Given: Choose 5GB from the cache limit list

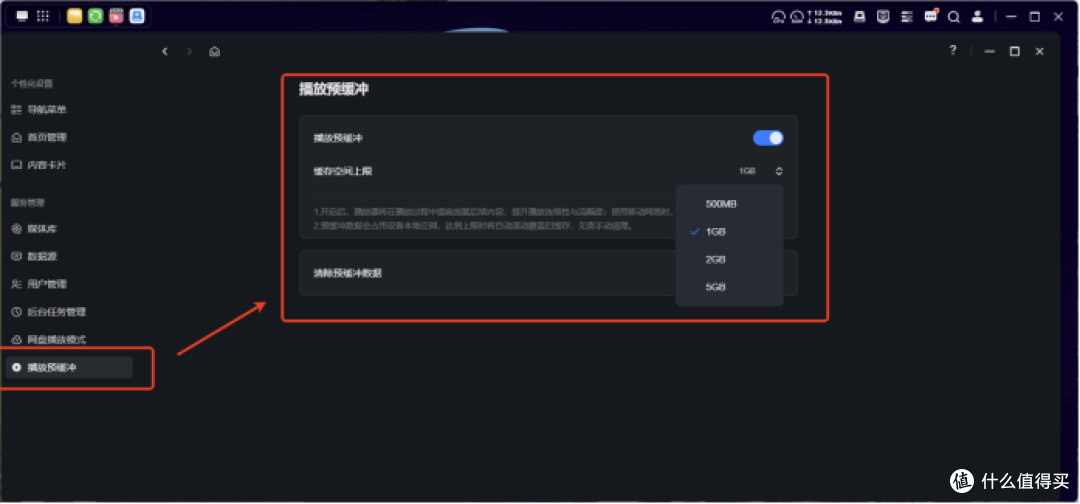Looking at the screenshot, I should click(x=729, y=287).
